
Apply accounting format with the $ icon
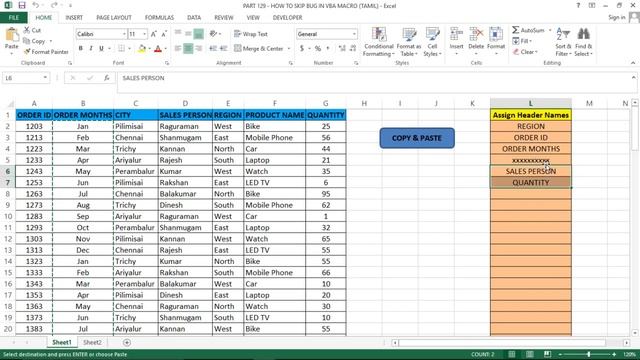point(302,49)
